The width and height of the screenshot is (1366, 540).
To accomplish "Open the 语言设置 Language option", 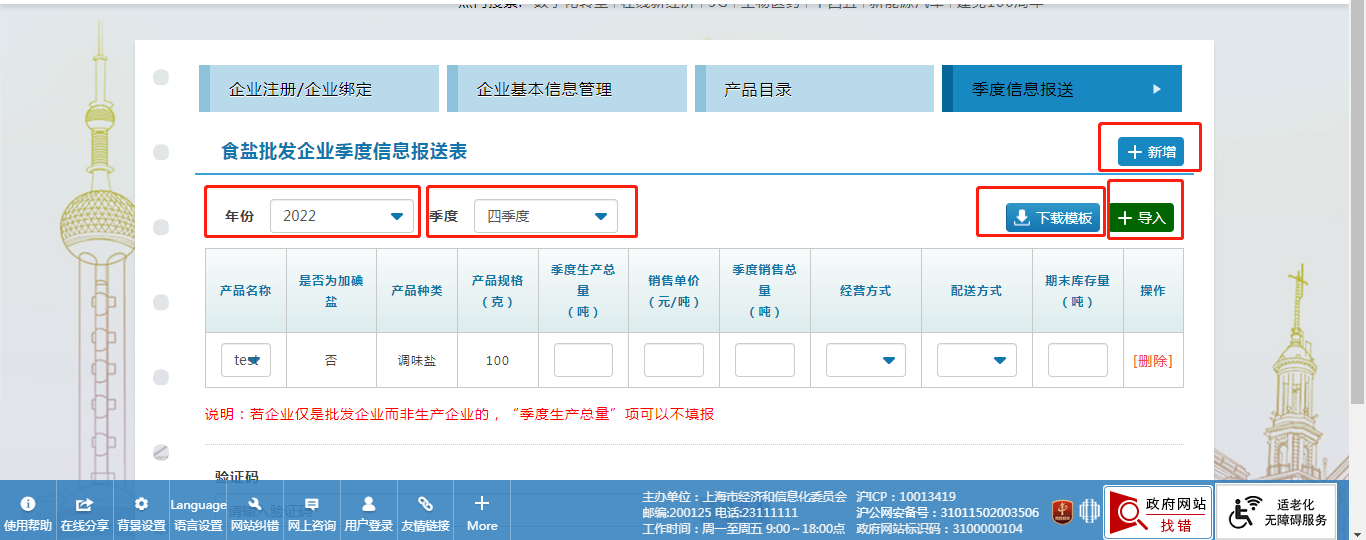I will (198, 514).
